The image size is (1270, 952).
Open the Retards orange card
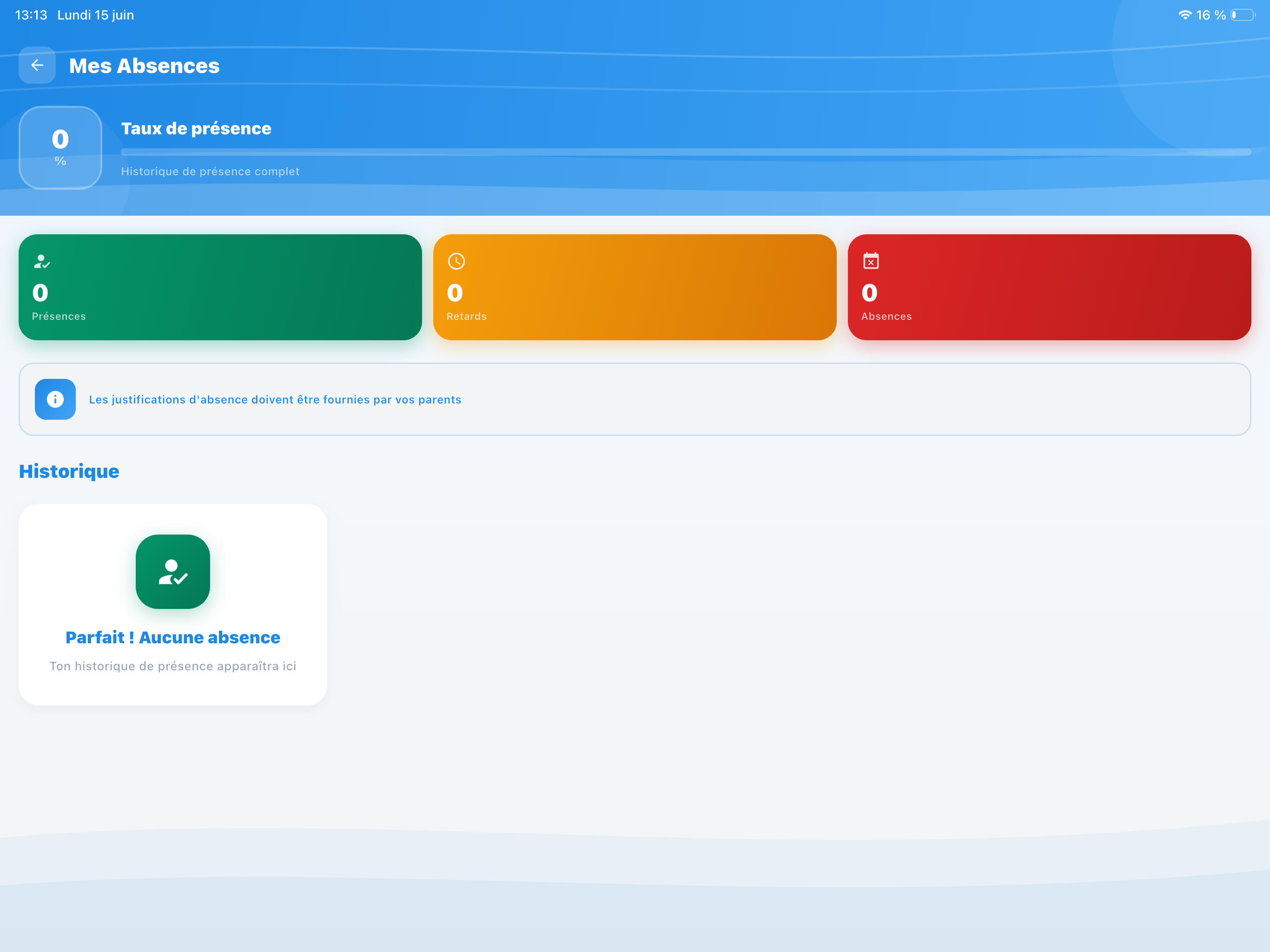pos(635,287)
